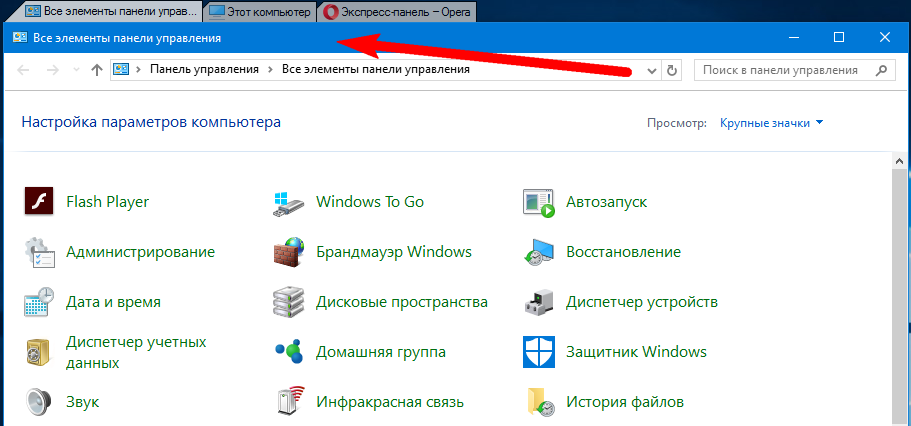Click the Автозапуск icon
Screen dimensions: 911x426
539,202
